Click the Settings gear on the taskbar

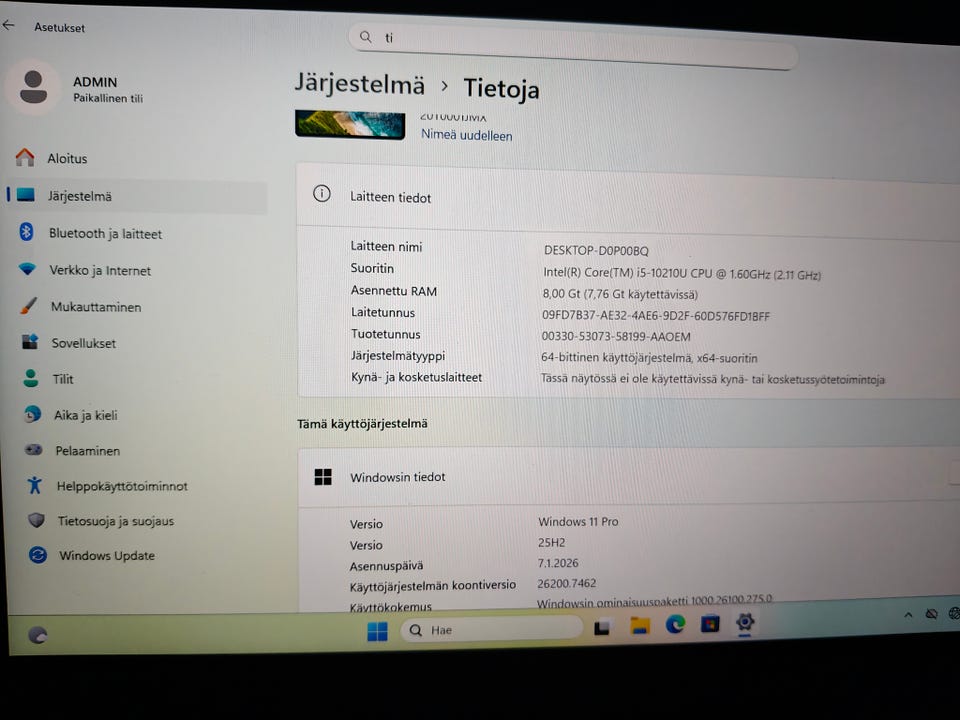coord(745,622)
